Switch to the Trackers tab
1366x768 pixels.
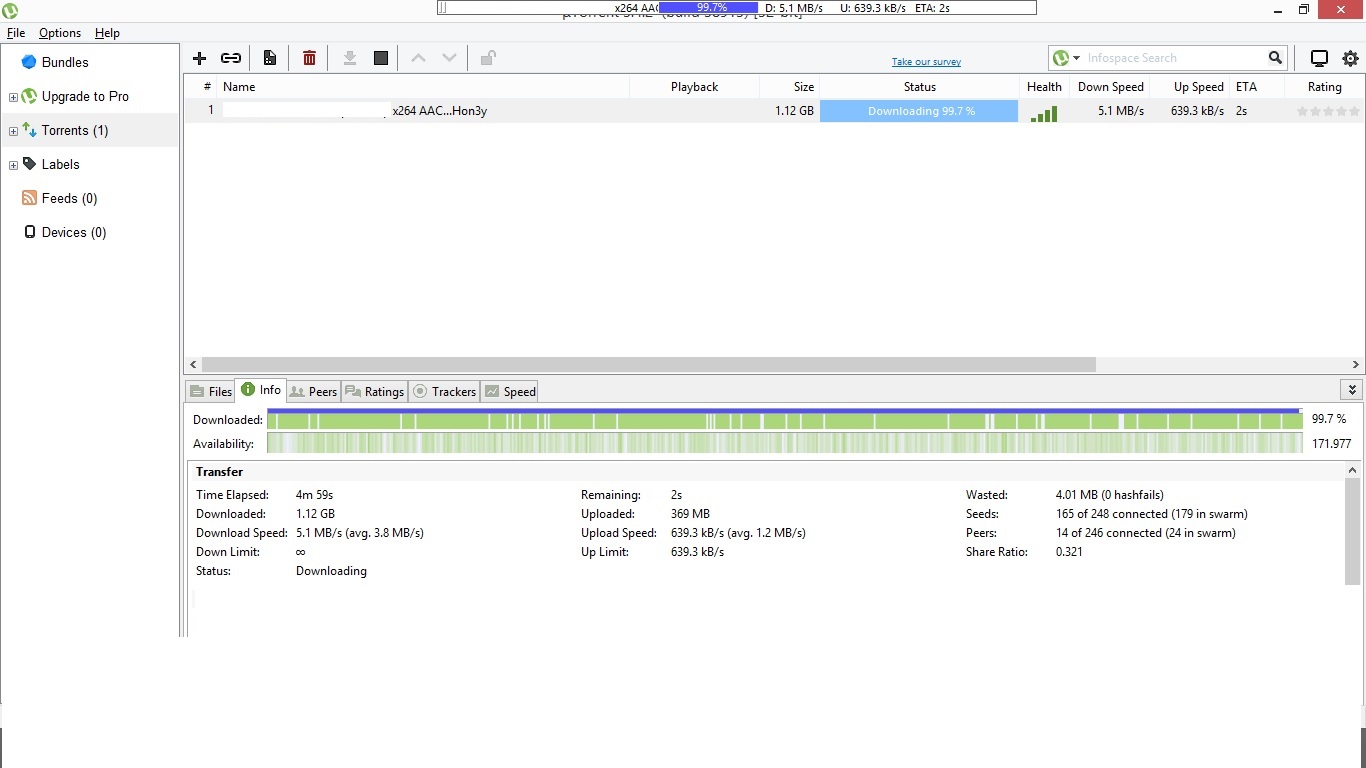coord(444,391)
